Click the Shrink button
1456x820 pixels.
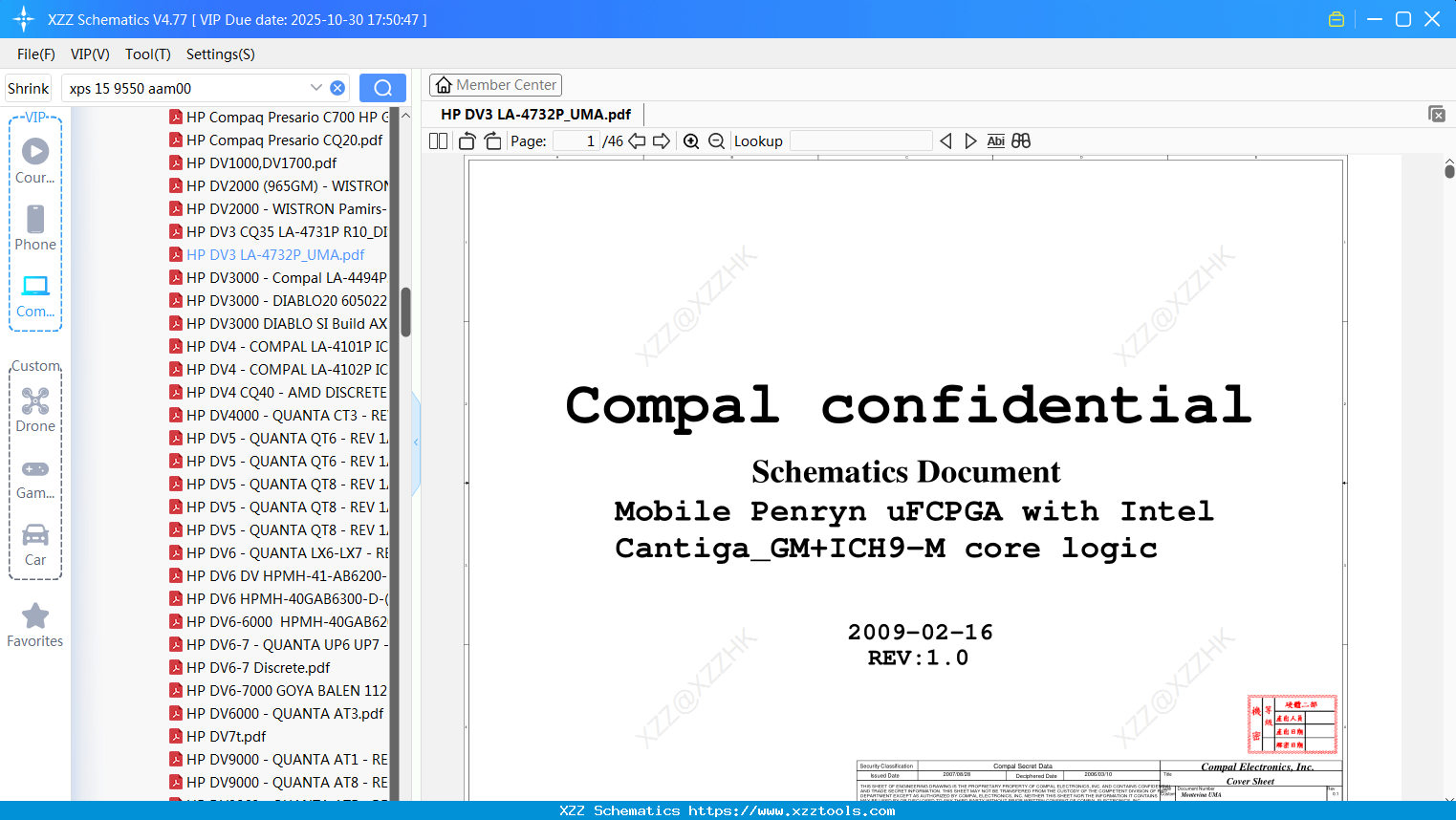pos(29,88)
